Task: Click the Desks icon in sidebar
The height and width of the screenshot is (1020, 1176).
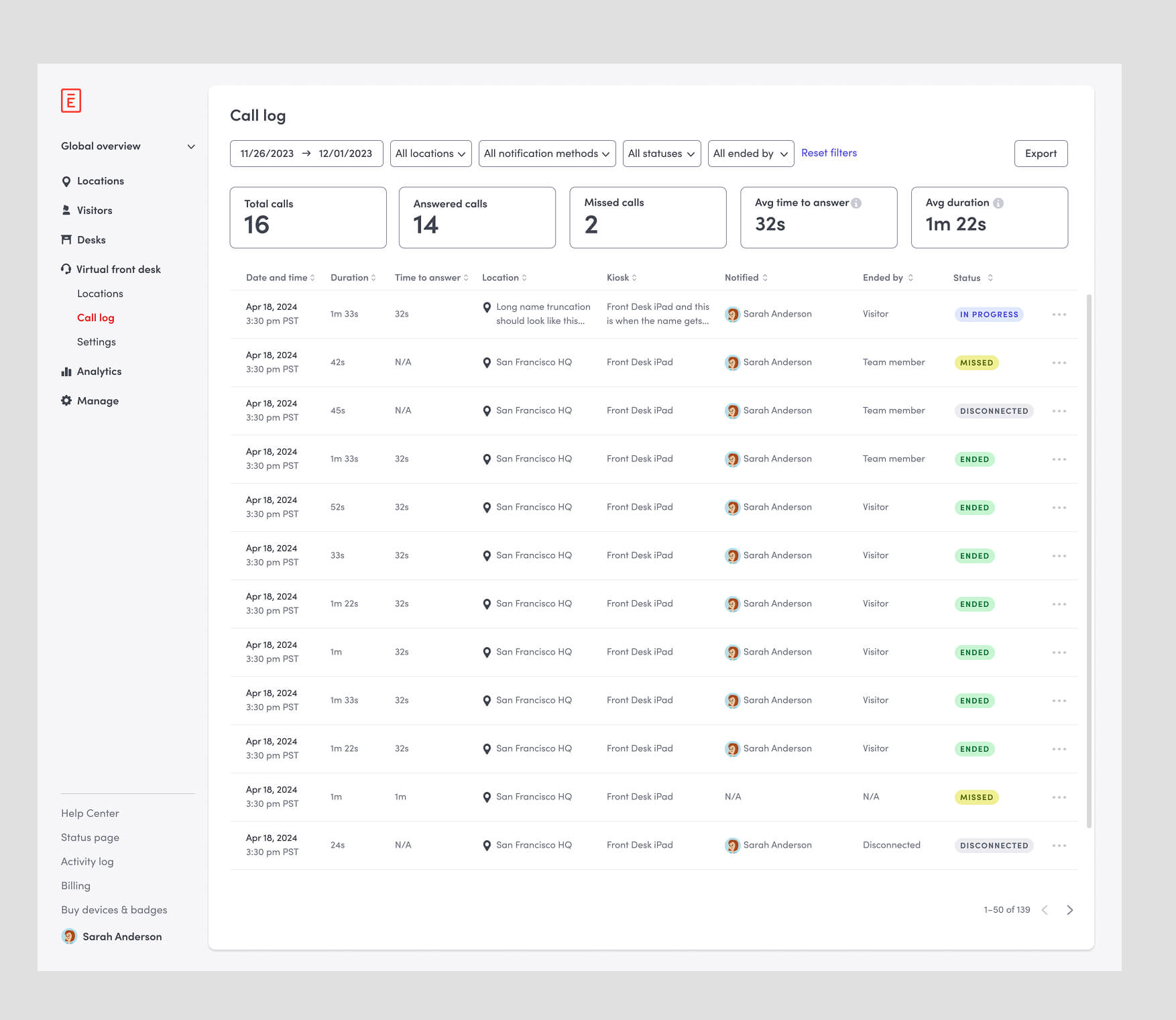Action: (66, 240)
